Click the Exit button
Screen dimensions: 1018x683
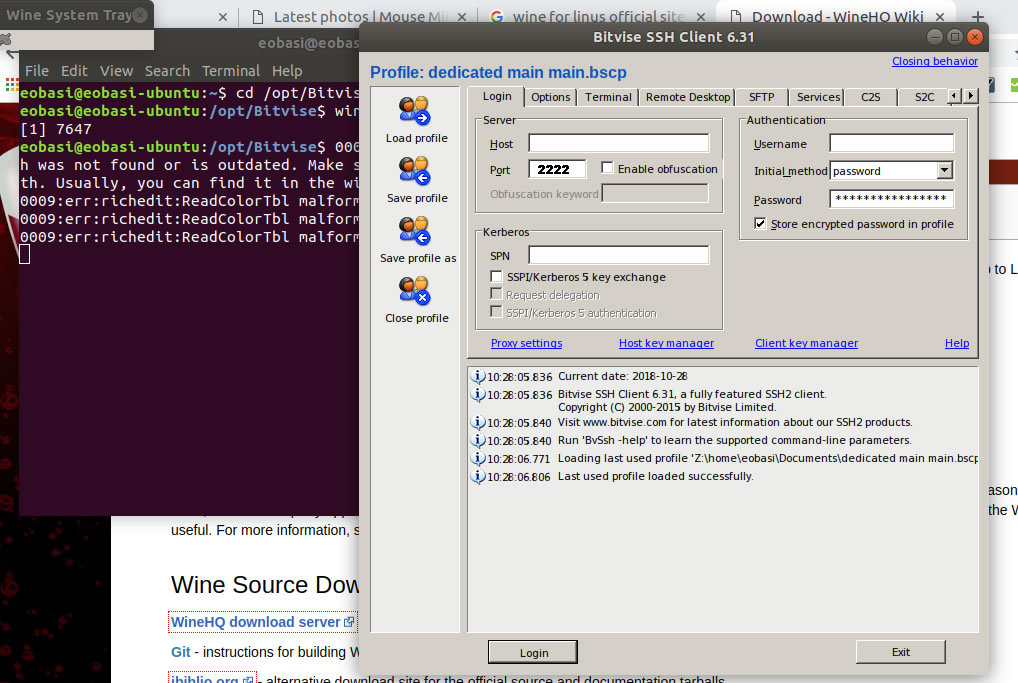900,652
